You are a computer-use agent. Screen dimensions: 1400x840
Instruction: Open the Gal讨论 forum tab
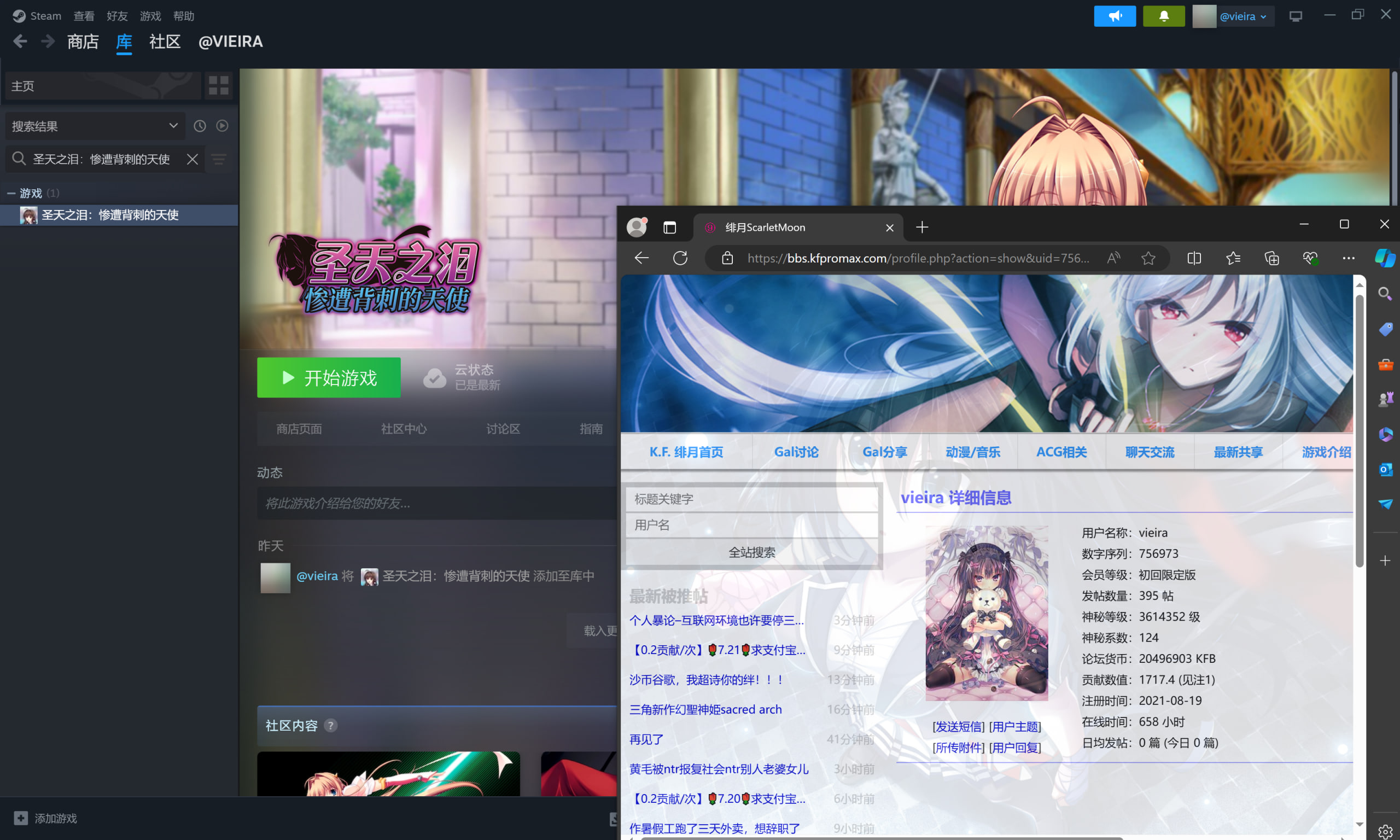pos(796,452)
